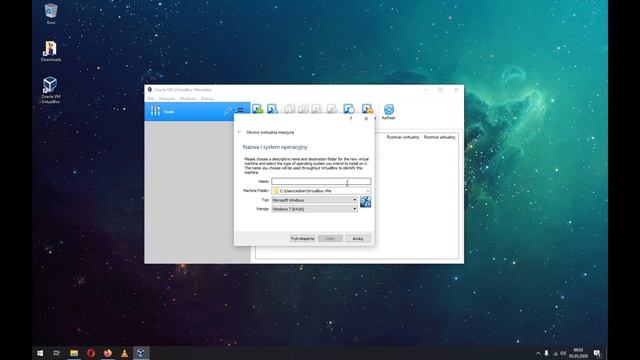This screenshot has width=640, height=360.
Task: Click the pin icon beside Tools
Action: pos(228,111)
